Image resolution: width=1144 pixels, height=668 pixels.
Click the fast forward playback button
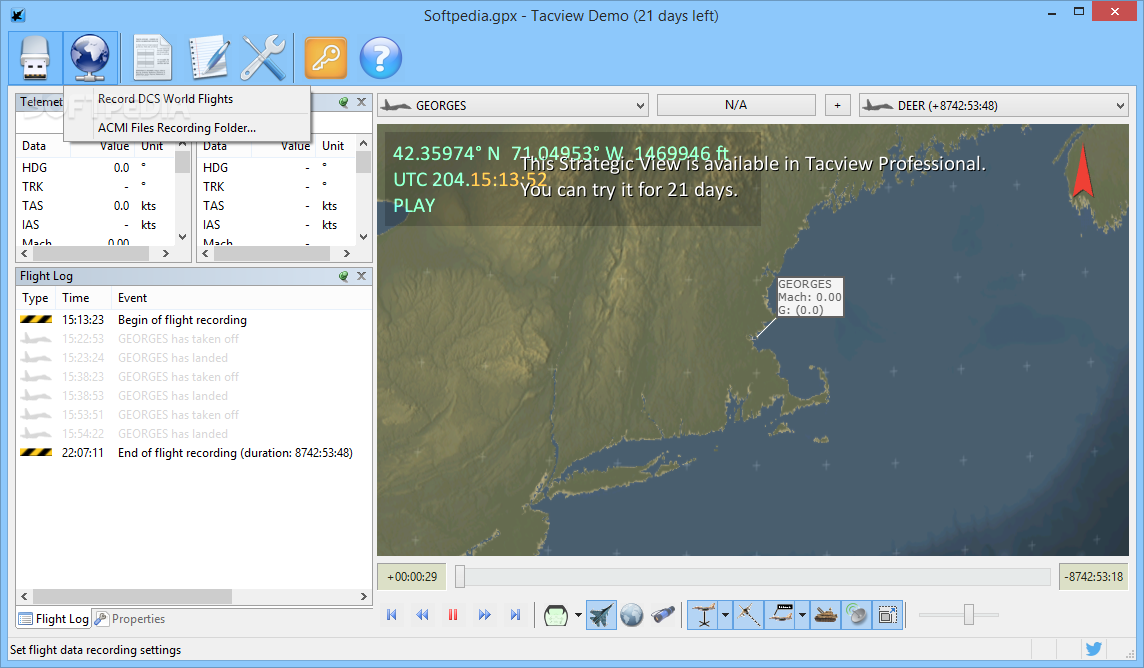[x=484, y=615]
